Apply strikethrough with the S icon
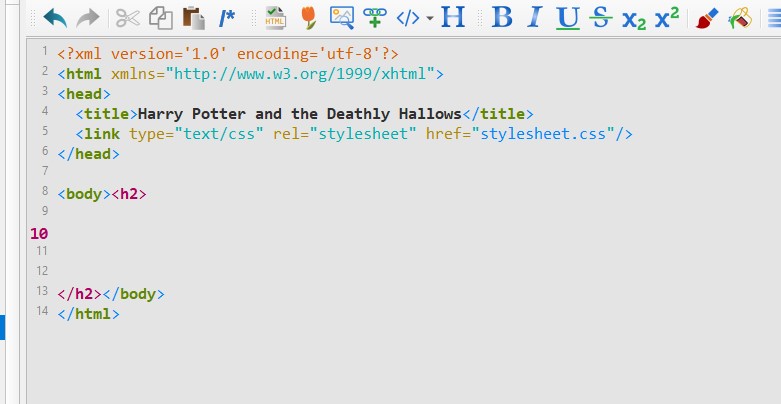The height and width of the screenshot is (404, 781). coord(600,18)
